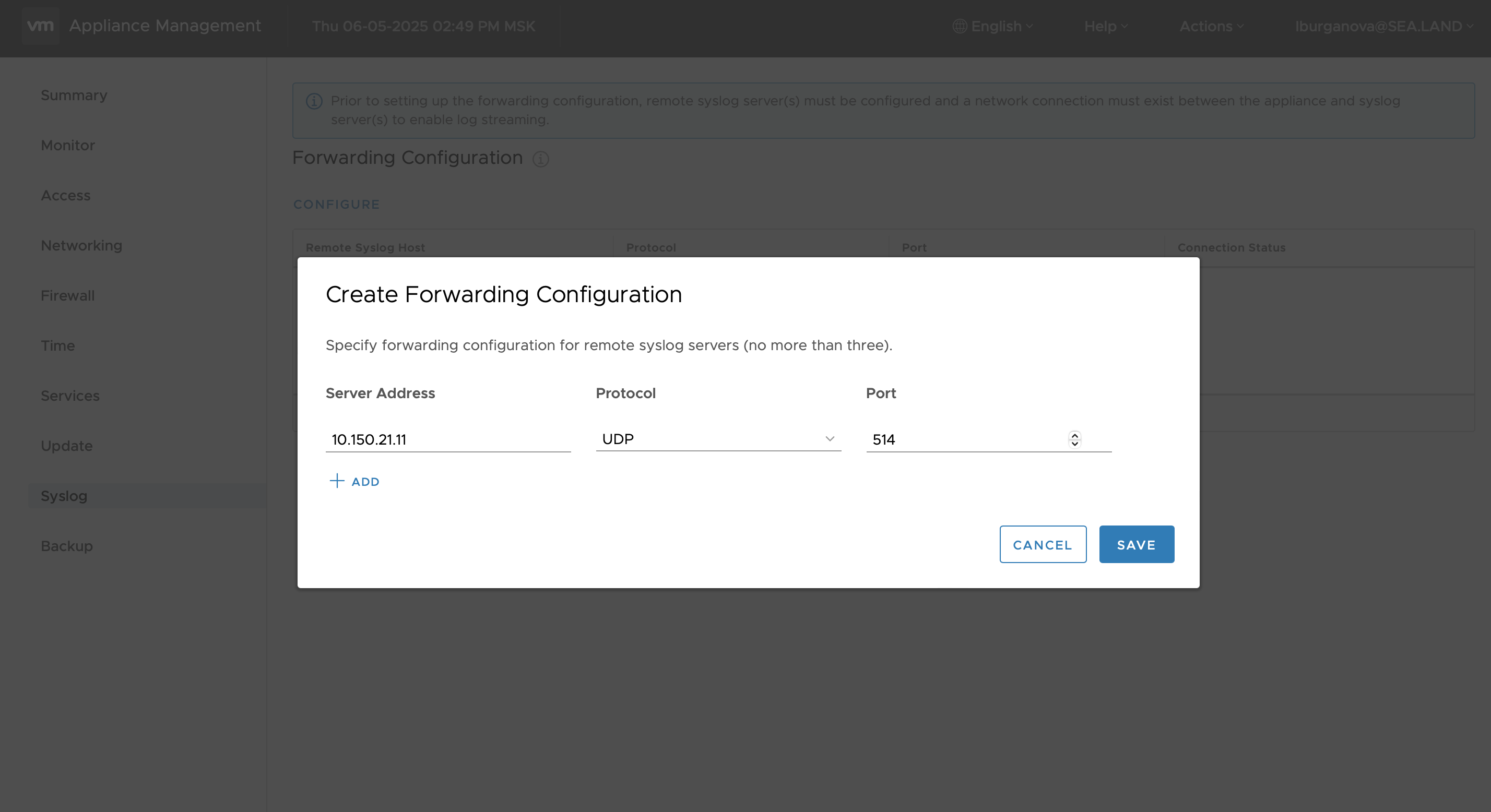
Task: Click the SAVE button
Action: (x=1135, y=544)
